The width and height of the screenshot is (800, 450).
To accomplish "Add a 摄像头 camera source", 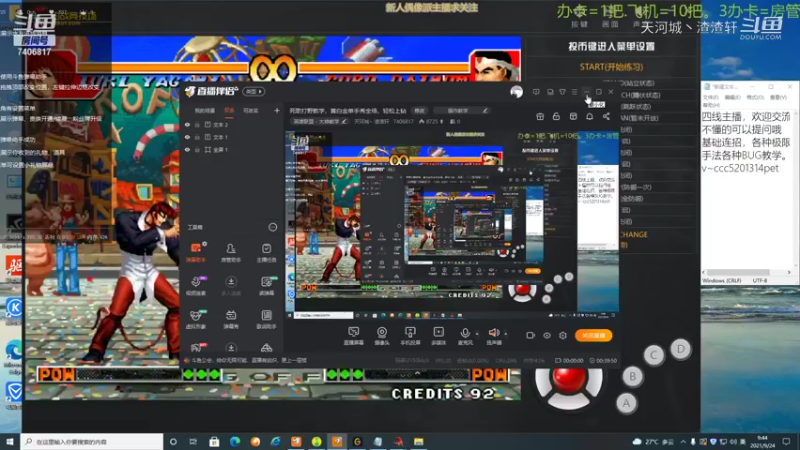I will pos(382,336).
